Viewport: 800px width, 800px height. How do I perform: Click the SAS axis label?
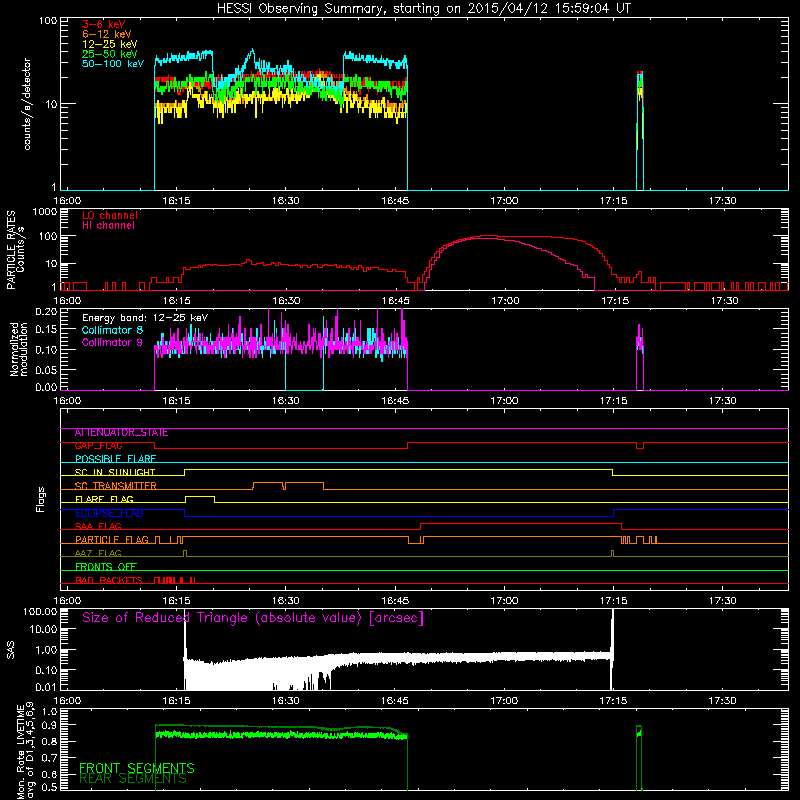coord(10,649)
